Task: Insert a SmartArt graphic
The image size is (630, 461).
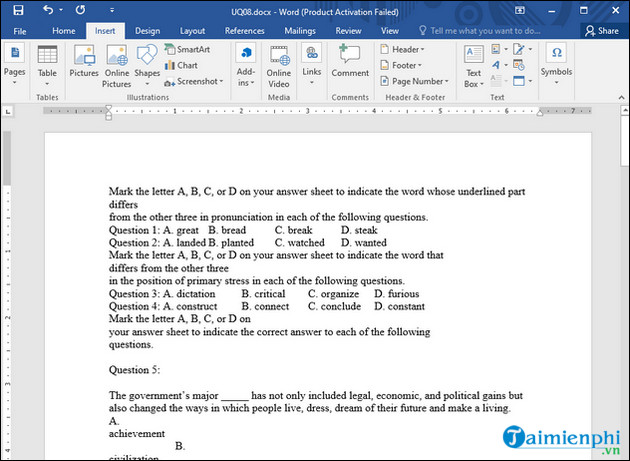Action: point(187,49)
